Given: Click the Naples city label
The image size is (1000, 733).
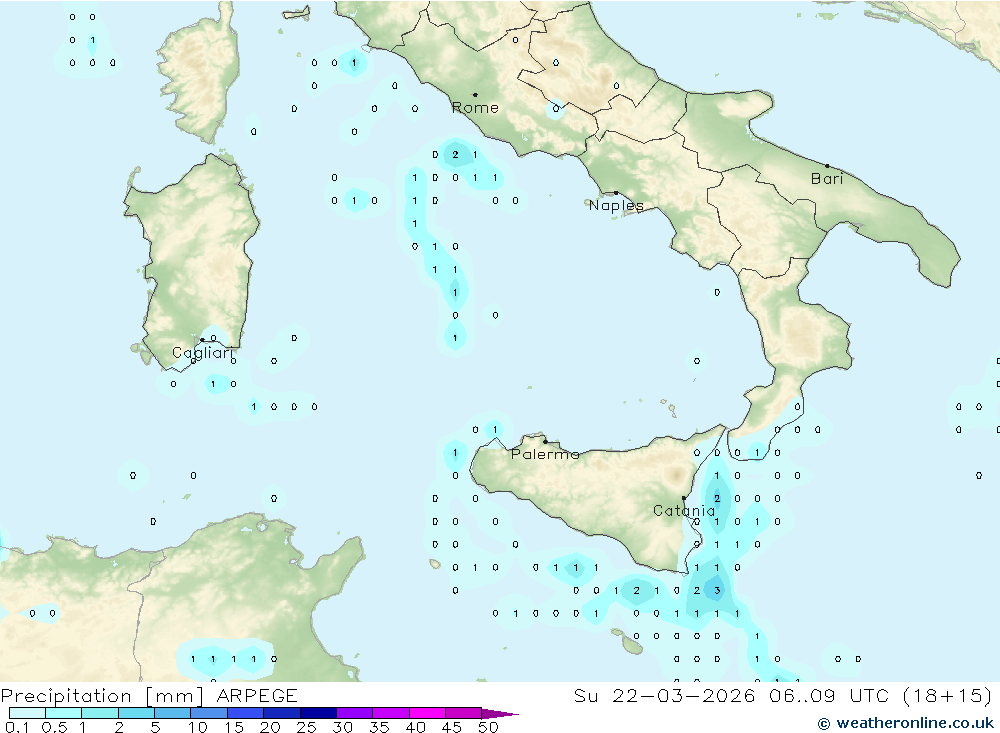Looking at the screenshot, I should (616, 205).
